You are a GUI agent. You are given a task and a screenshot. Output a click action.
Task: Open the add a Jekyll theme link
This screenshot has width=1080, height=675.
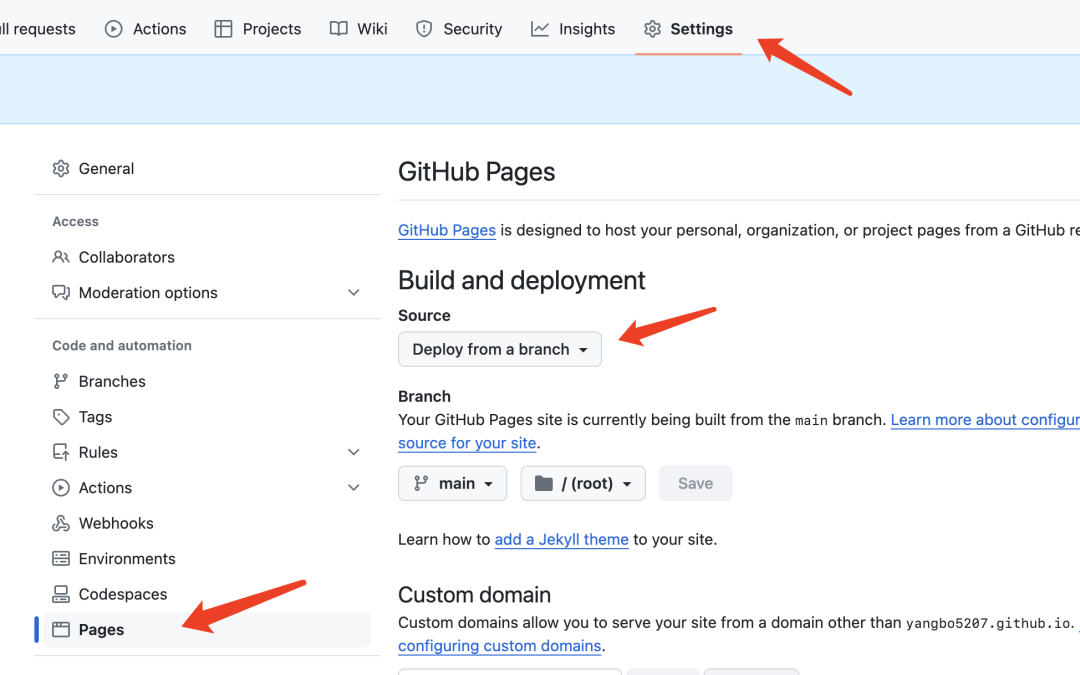coord(561,539)
